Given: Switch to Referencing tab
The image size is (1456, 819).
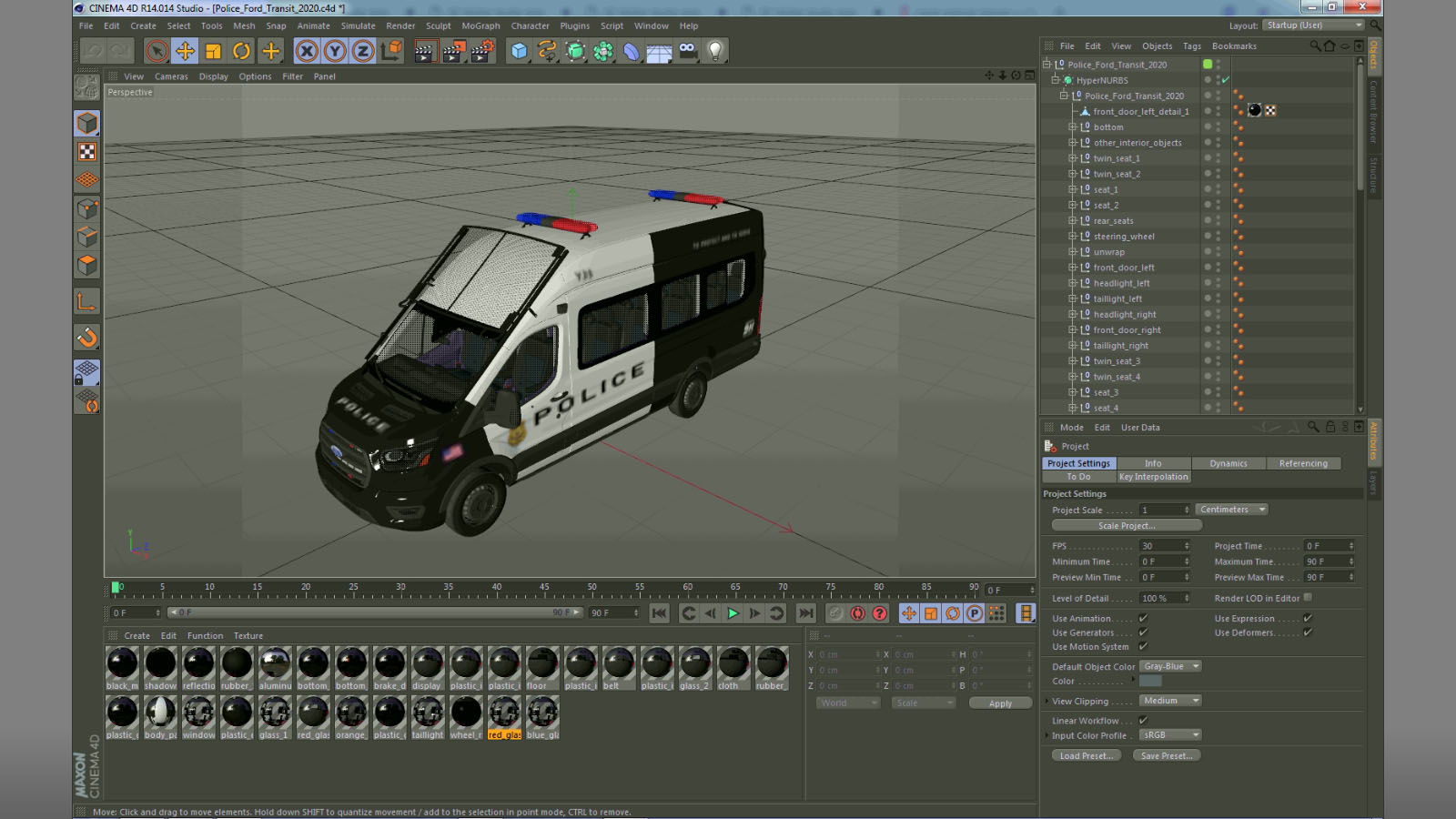Looking at the screenshot, I should tap(1303, 463).
